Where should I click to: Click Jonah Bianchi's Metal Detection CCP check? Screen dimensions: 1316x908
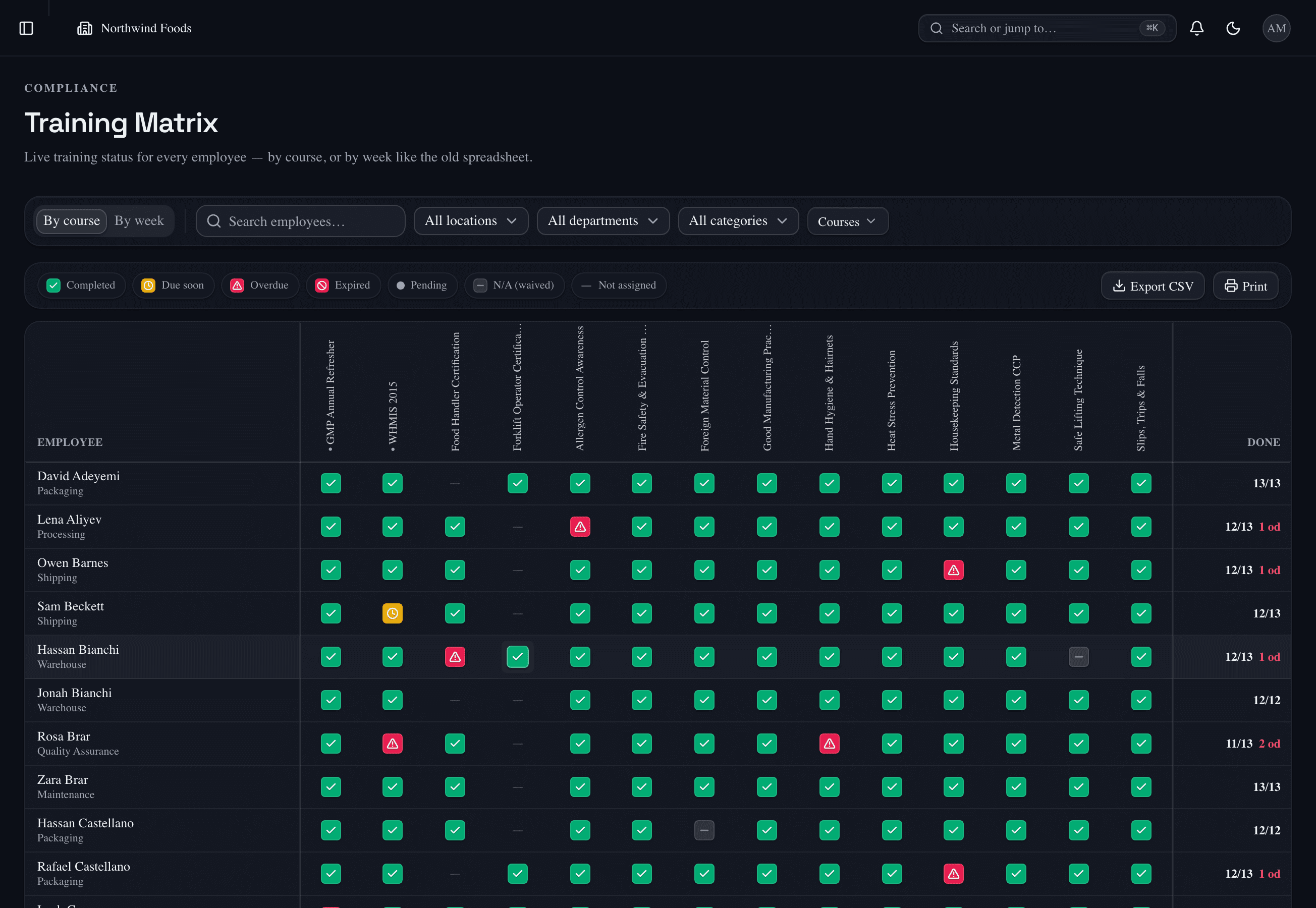click(x=1016, y=700)
